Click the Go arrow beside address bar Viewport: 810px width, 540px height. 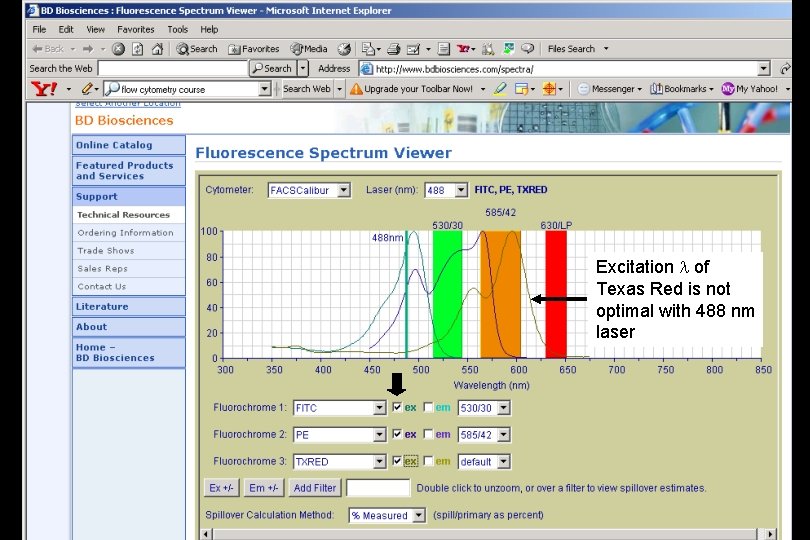785,69
